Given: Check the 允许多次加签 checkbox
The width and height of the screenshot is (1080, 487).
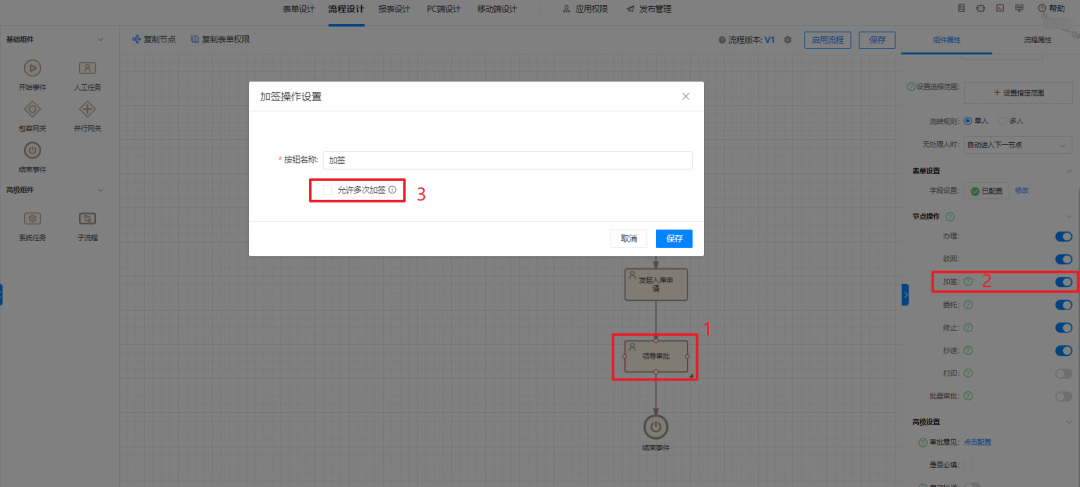Looking at the screenshot, I should click(x=327, y=190).
